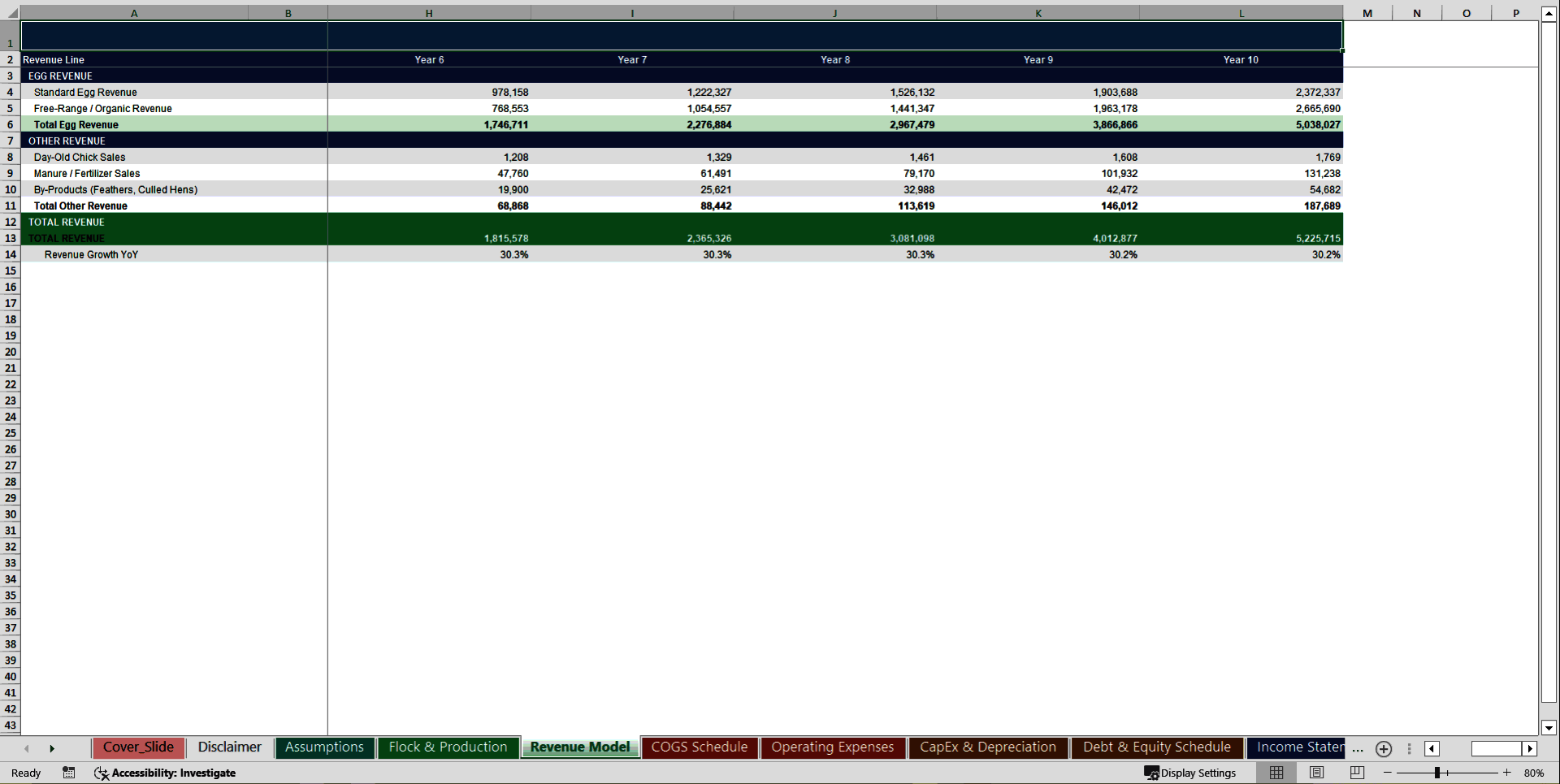This screenshot has width=1560, height=784.
Task: Click vertical scrollbar down arrow
Action: click(1550, 729)
